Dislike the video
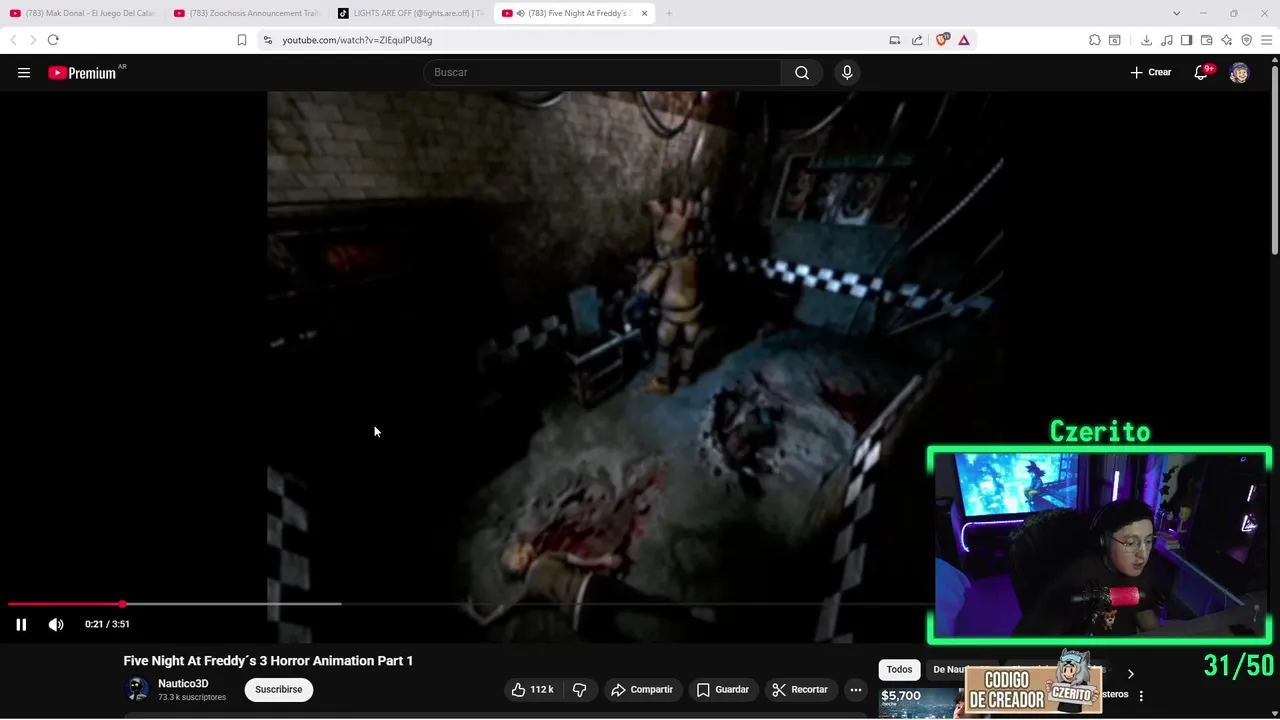The width and height of the screenshot is (1280, 720). click(x=579, y=689)
